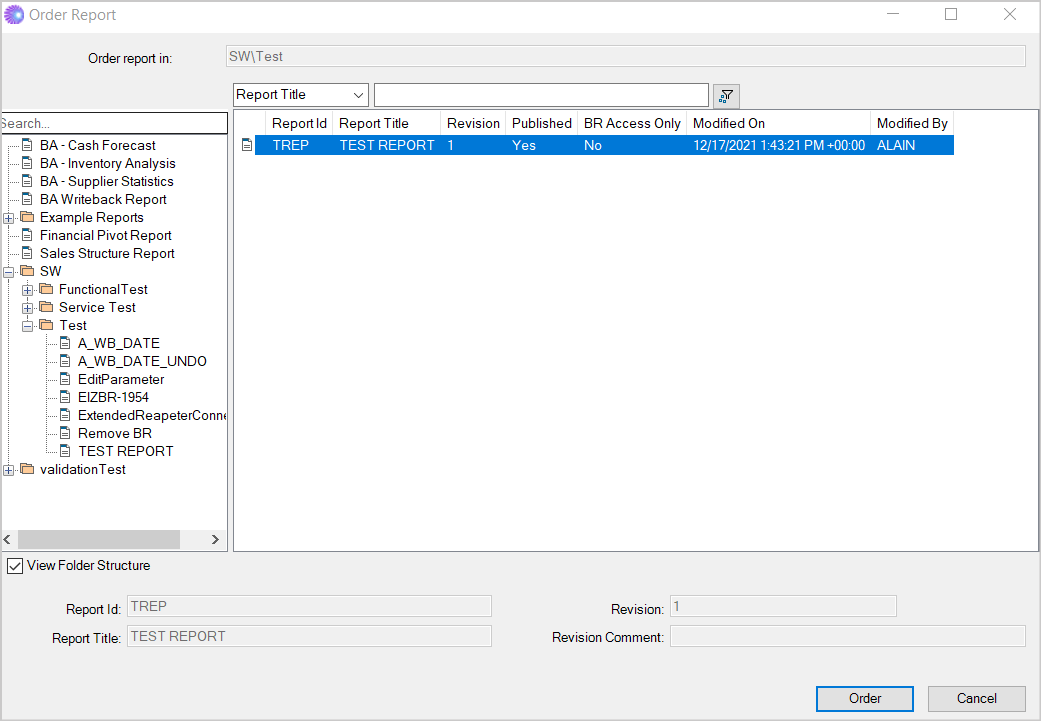This screenshot has width=1041, height=721.
Task: Click the report icon beside Financial Pivot Report
Action: (27, 236)
